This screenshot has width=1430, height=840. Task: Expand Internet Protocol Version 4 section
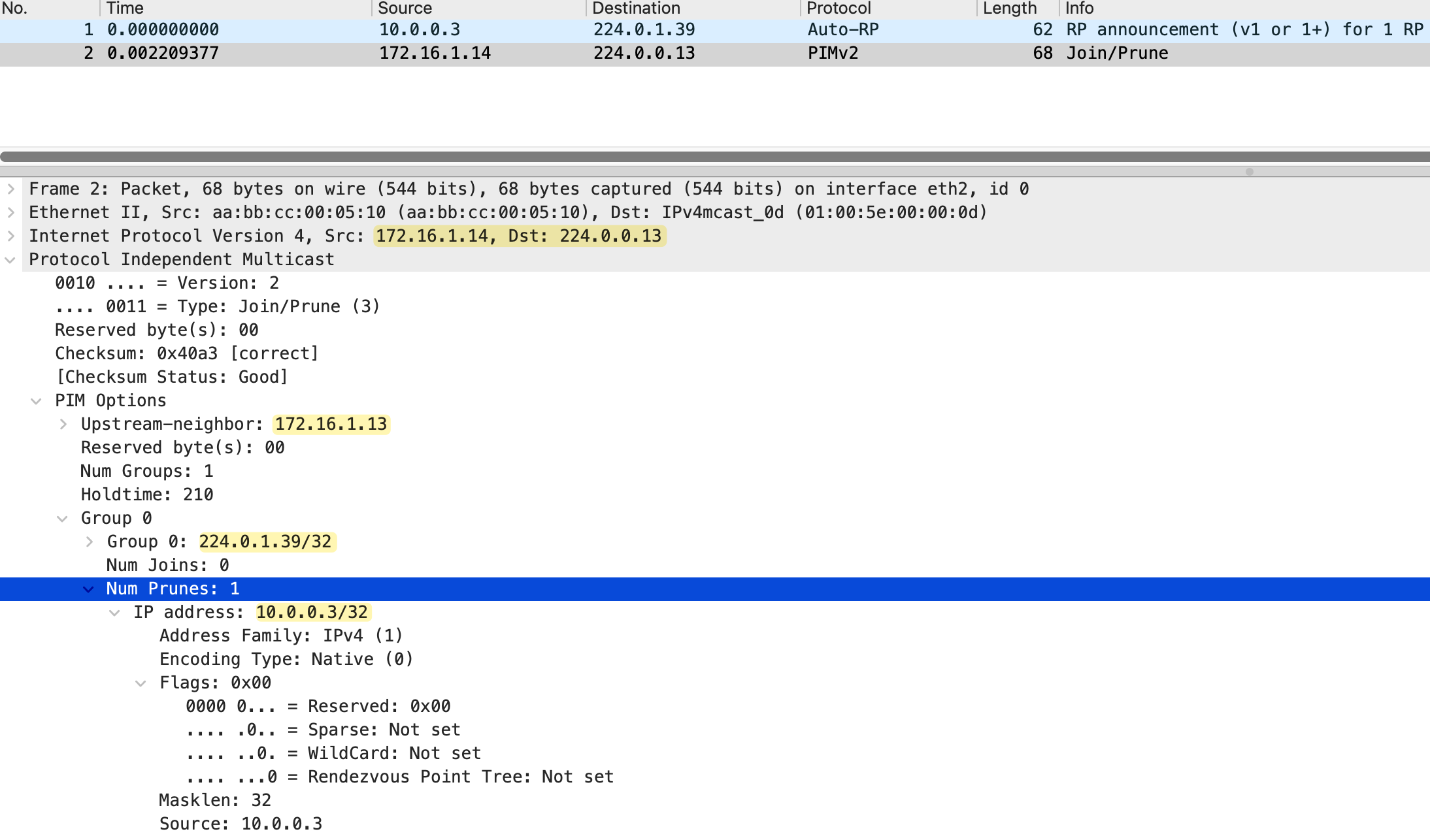pyautogui.click(x=11, y=236)
